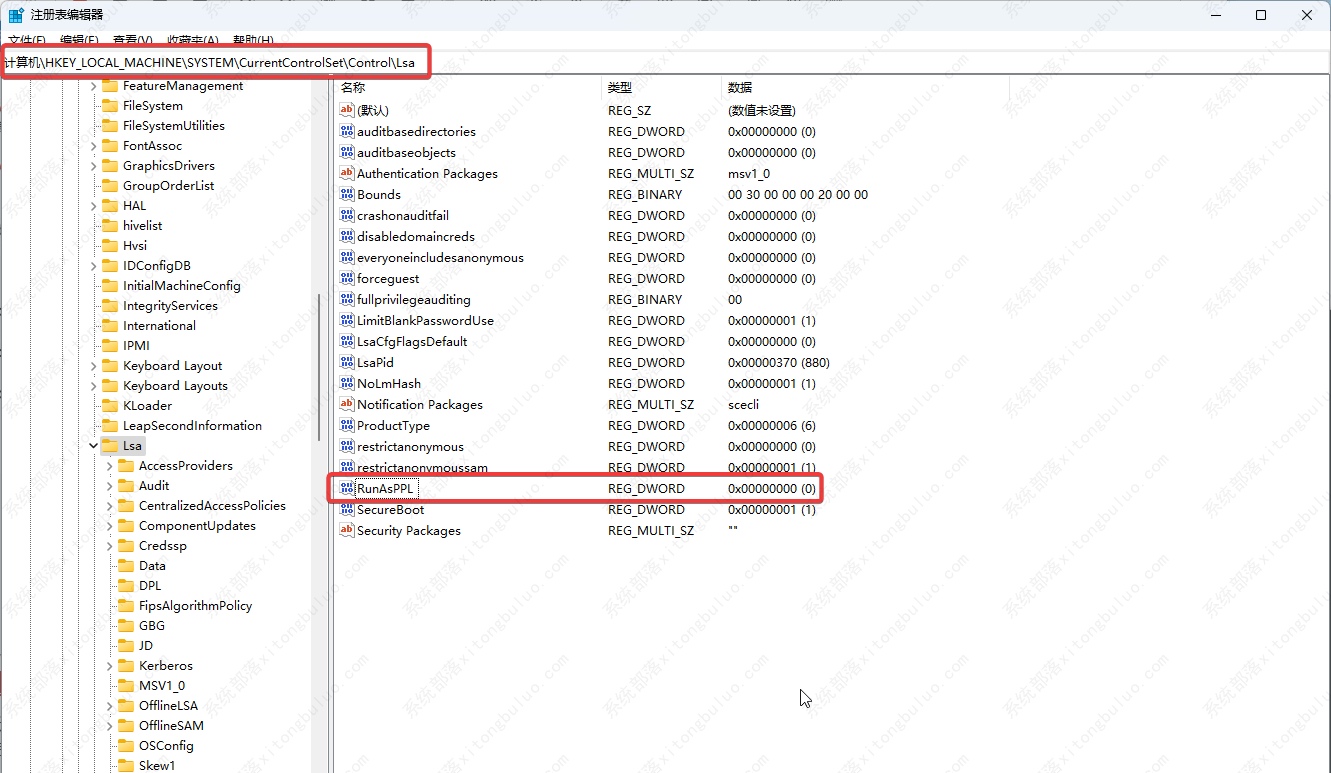Click the RunAsPPL DWORD value icon
1331x773 pixels.
(347, 488)
